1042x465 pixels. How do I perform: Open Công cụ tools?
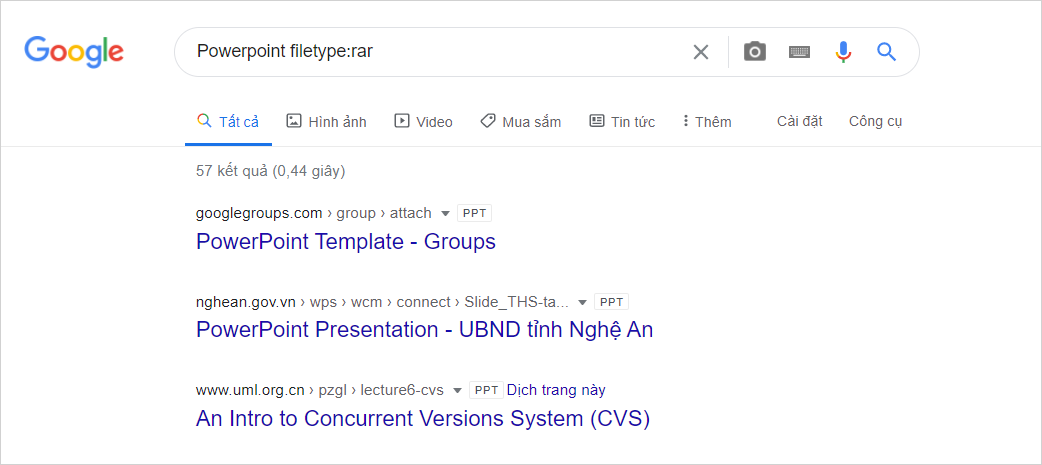coord(875,122)
